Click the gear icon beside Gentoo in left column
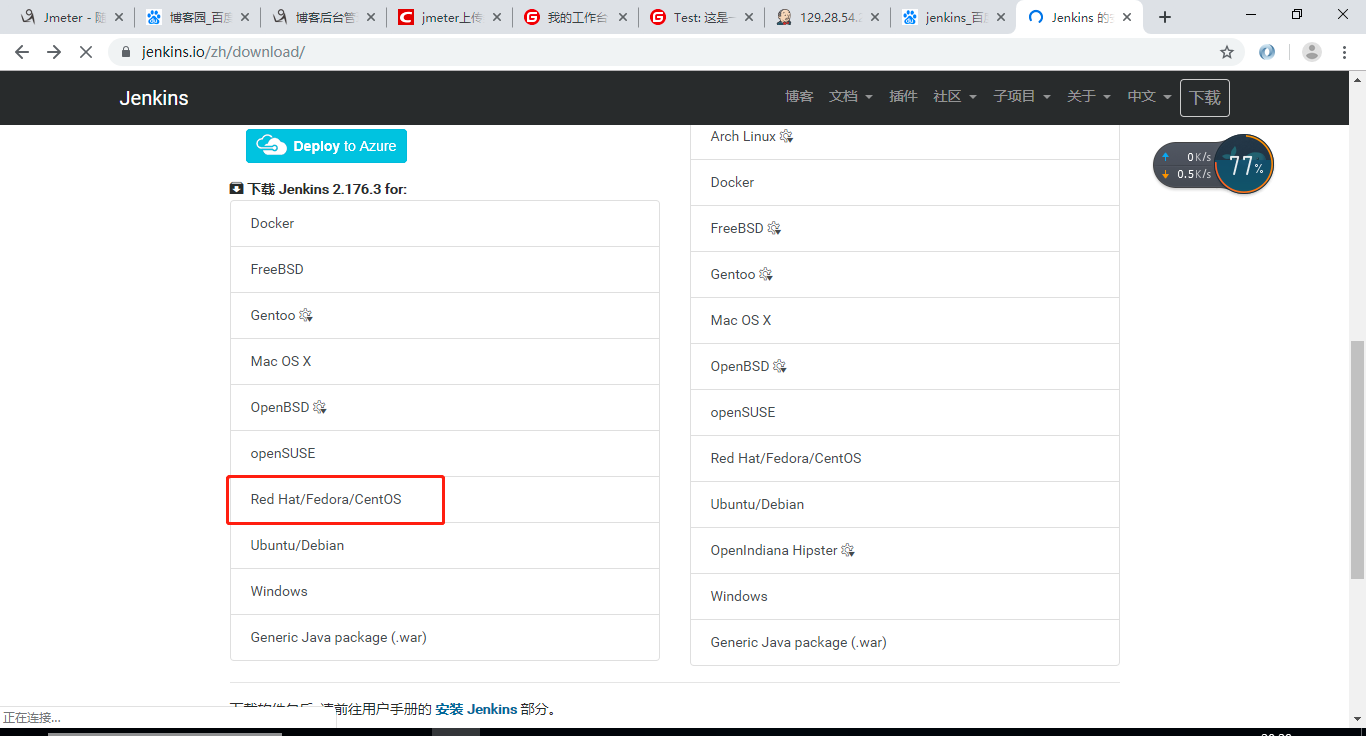This screenshot has height=736, width=1366. (308, 314)
